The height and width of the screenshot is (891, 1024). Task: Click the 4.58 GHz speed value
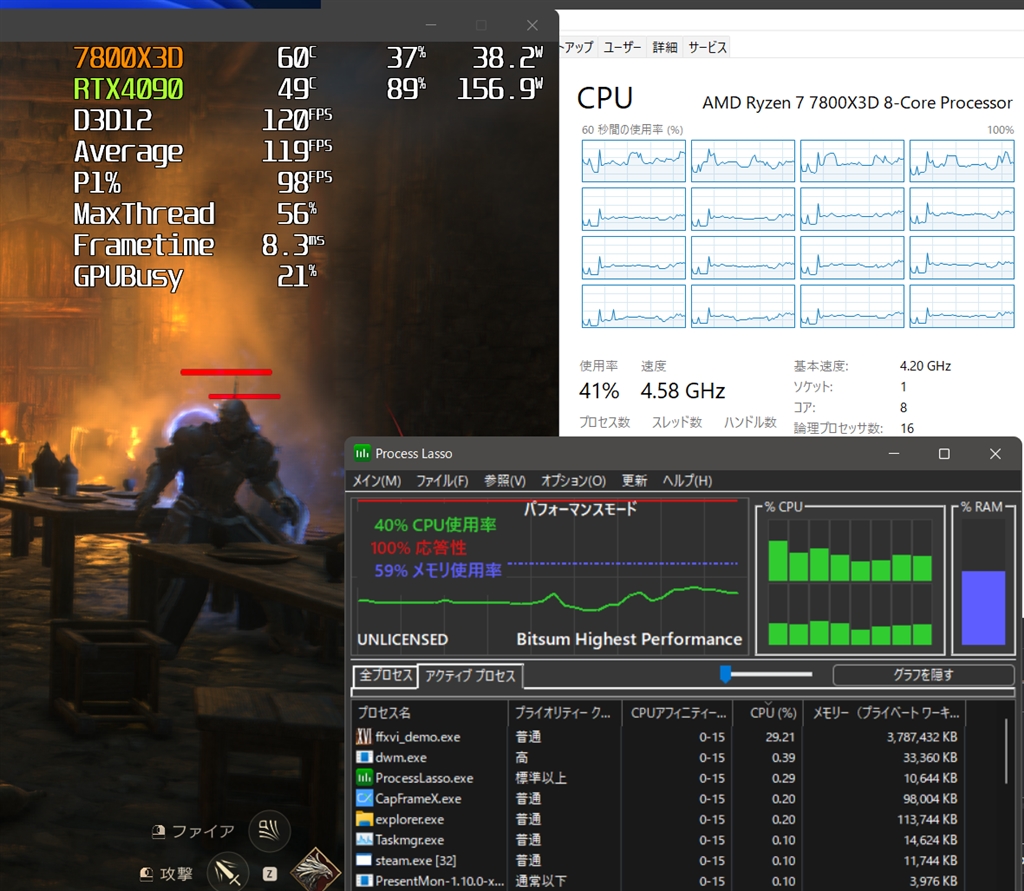pyautogui.click(x=682, y=391)
